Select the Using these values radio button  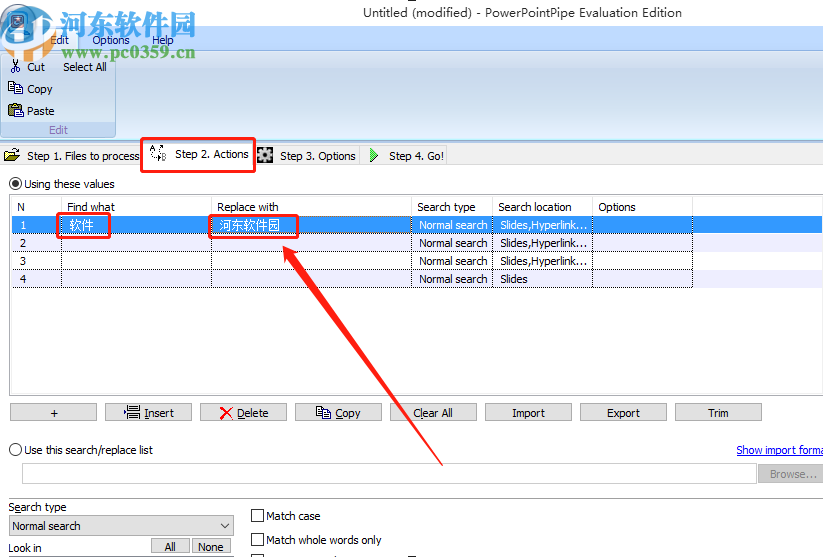16,184
